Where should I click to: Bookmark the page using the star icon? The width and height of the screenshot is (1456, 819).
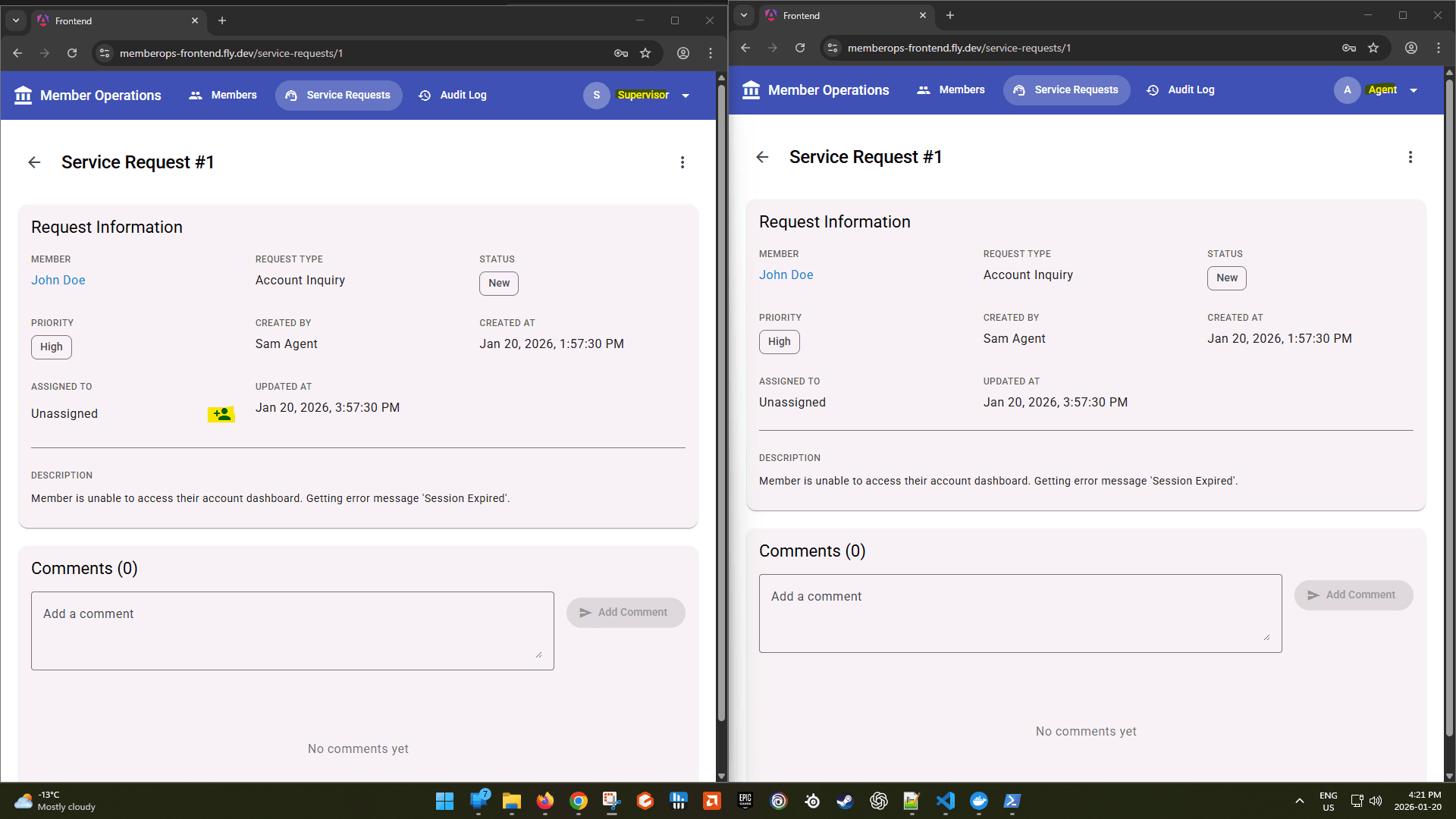[x=646, y=53]
